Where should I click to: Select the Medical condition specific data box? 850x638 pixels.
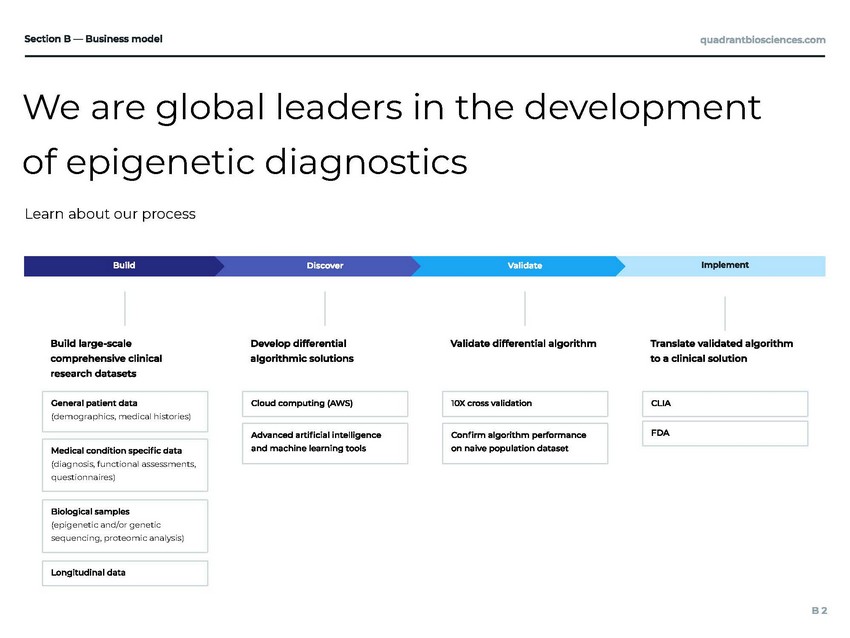(x=125, y=463)
